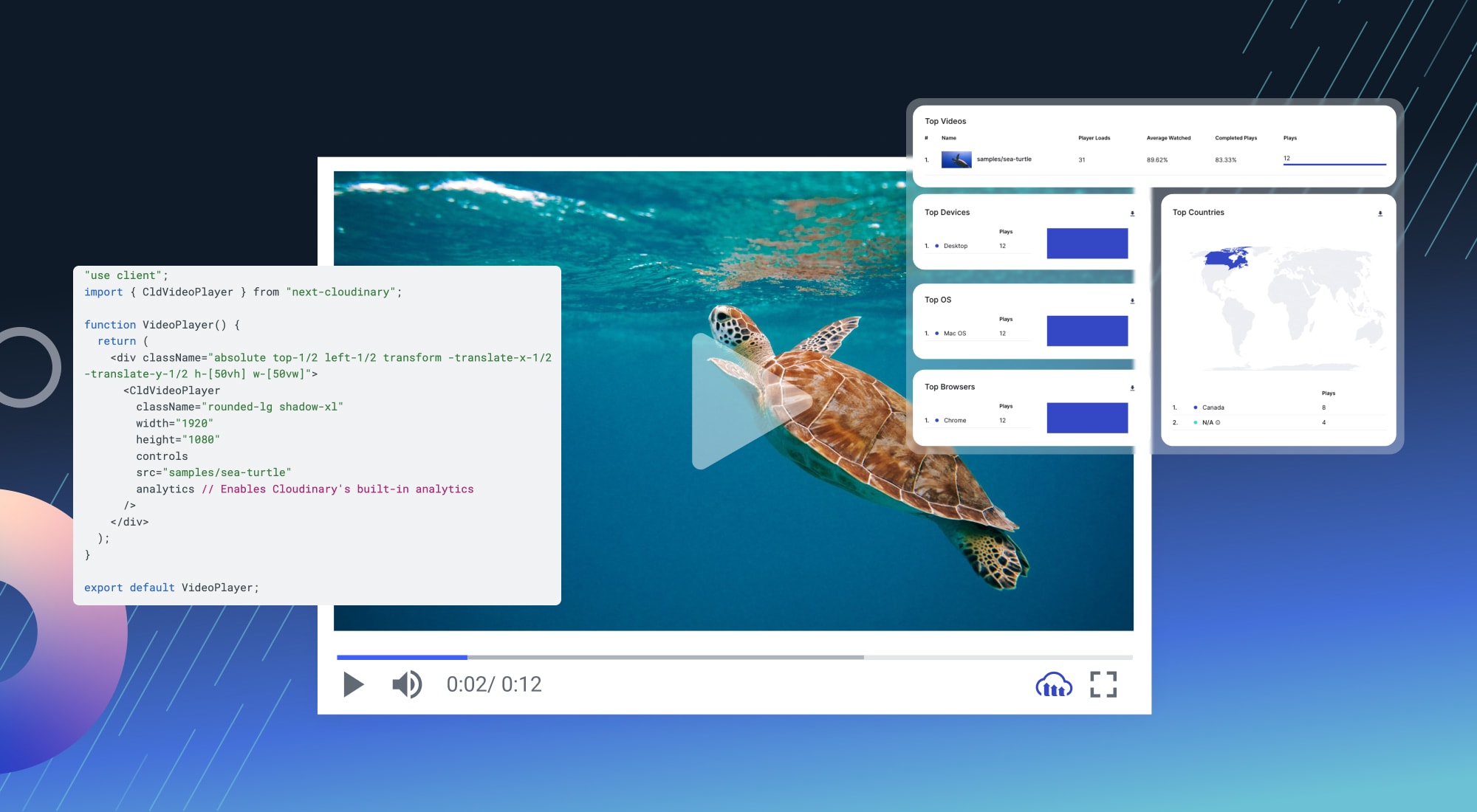Toggle the Desktop legend dot in Top Devices
This screenshot has width=1477, height=812.
coord(936,246)
